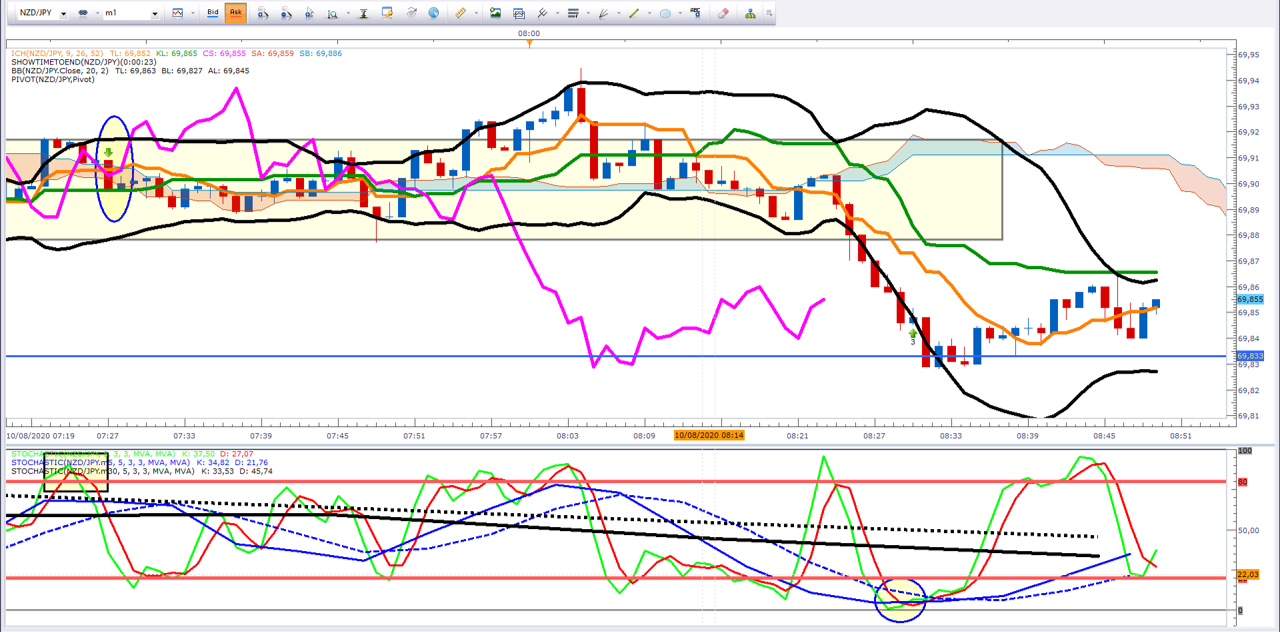Click the PIVOT(NZD/JPY,Pivot) indicator label
The image size is (1280, 632).
point(52,79)
